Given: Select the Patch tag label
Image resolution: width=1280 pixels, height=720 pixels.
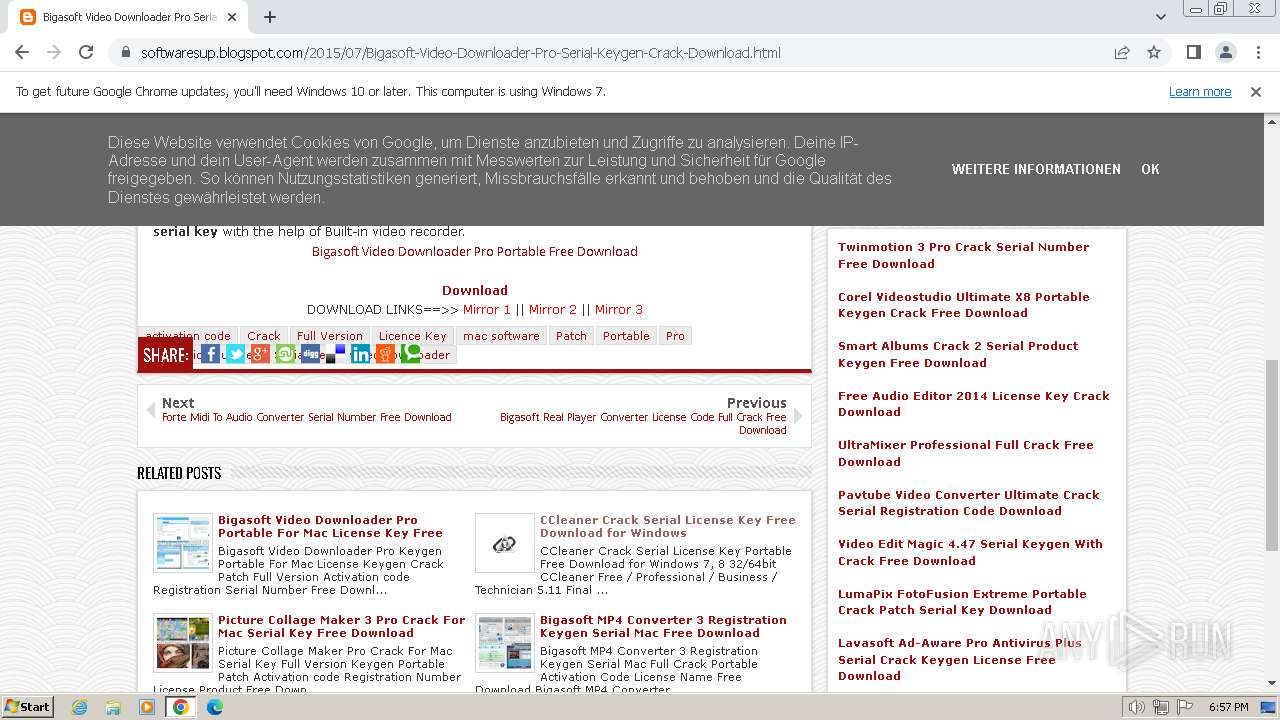Looking at the screenshot, I should click(571, 336).
